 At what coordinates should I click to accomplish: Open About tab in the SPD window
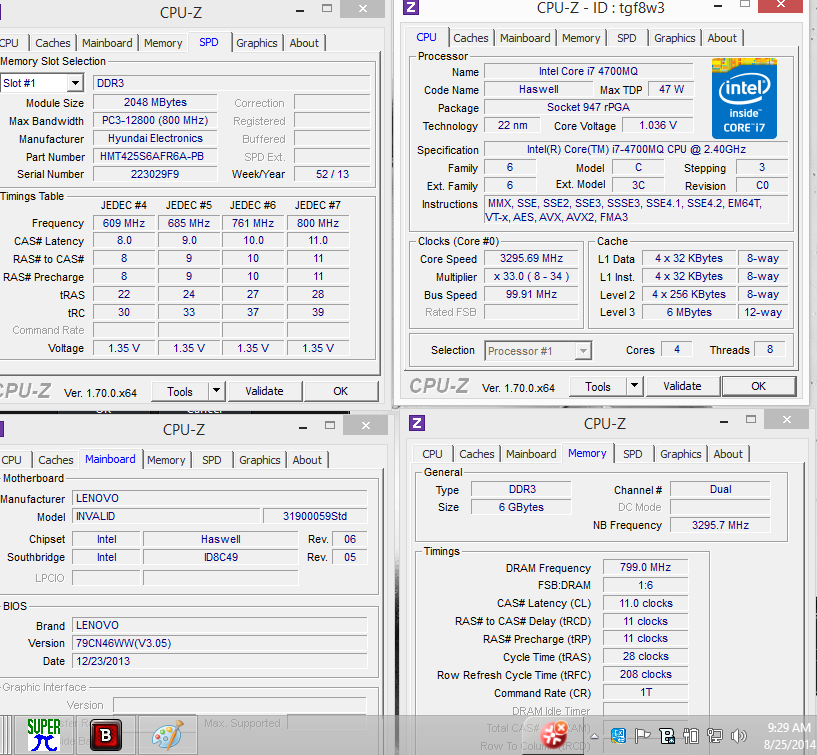click(304, 43)
